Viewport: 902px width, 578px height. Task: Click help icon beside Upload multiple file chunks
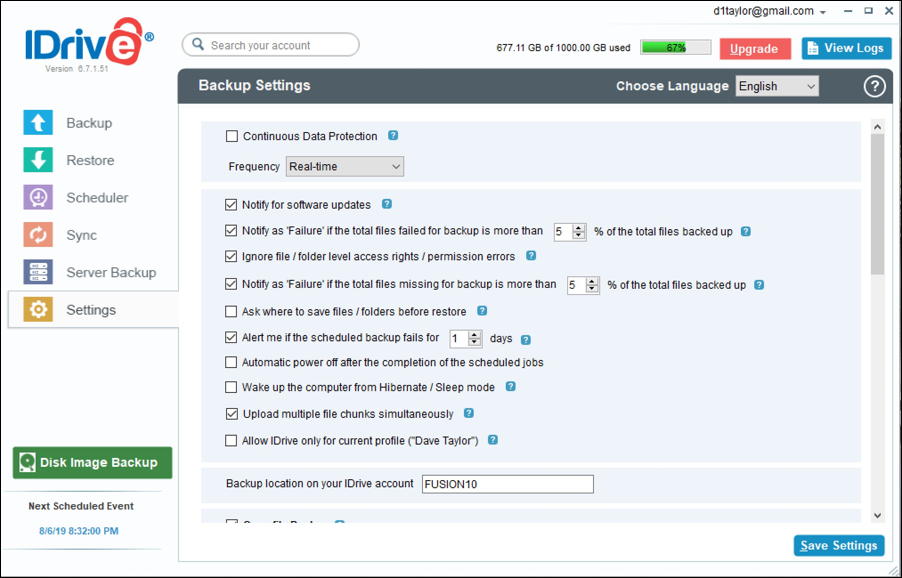(469, 413)
